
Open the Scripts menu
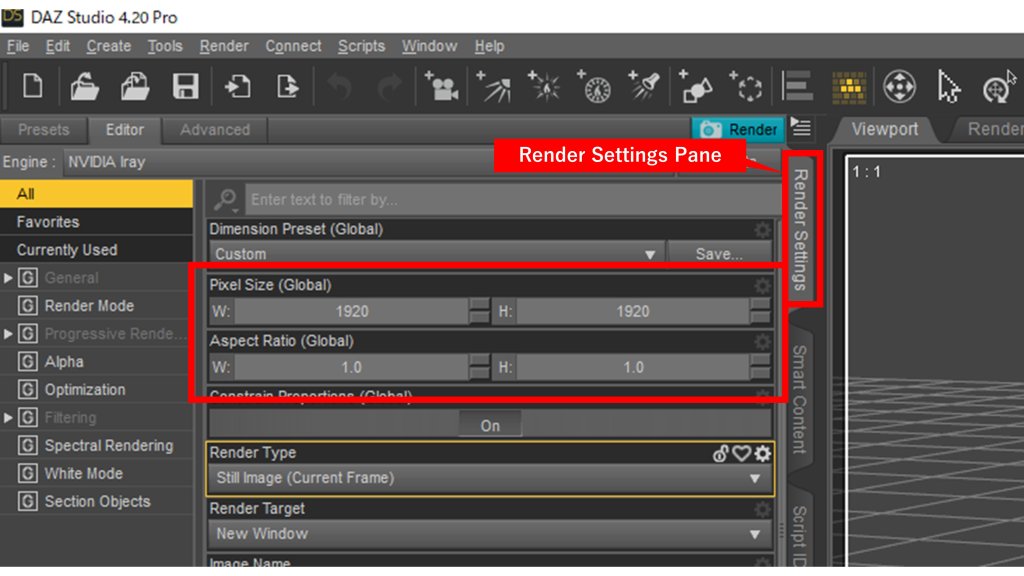(361, 46)
